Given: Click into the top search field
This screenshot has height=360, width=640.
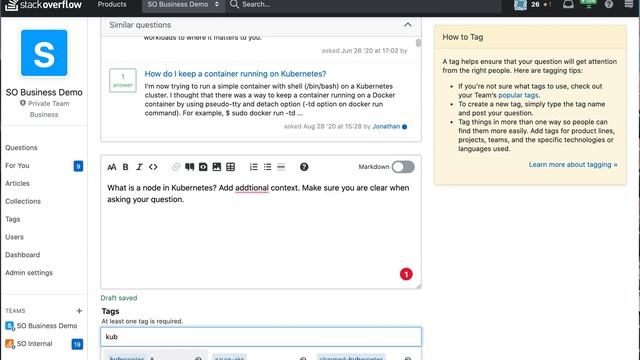Looking at the screenshot, I should [x=363, y=4].
